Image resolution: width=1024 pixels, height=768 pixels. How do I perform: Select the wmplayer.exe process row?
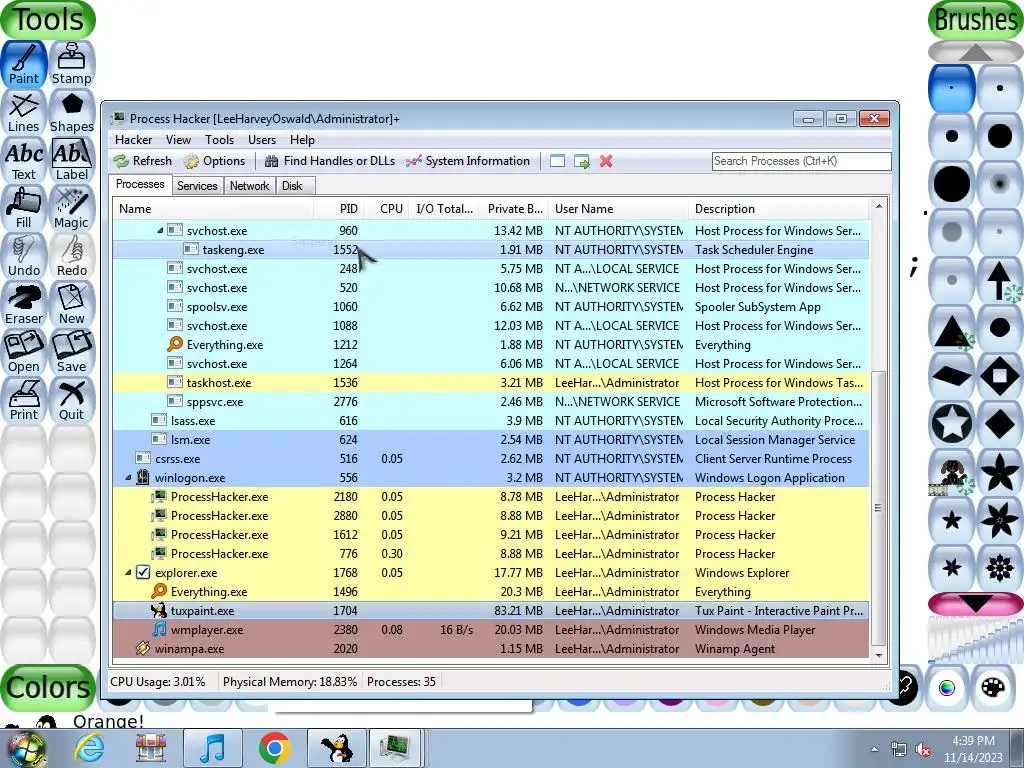coord(491,630)
